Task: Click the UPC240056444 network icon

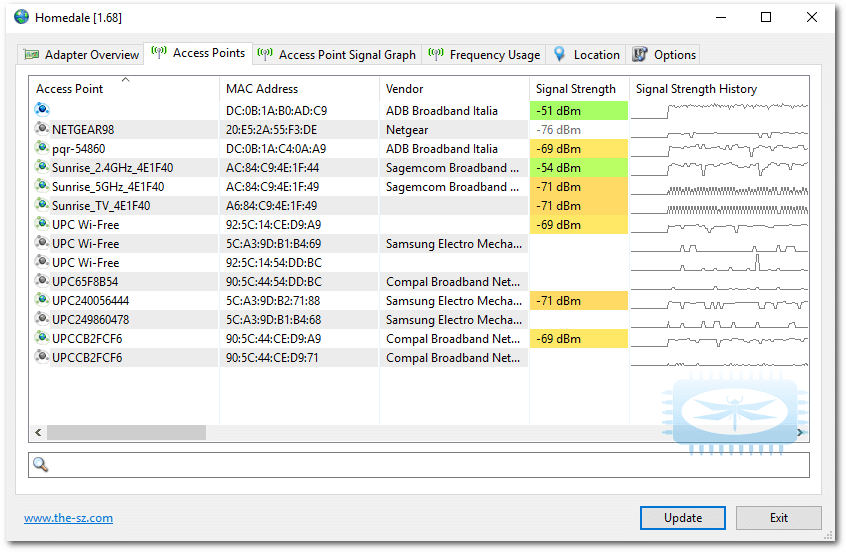Action: (42, 299)
